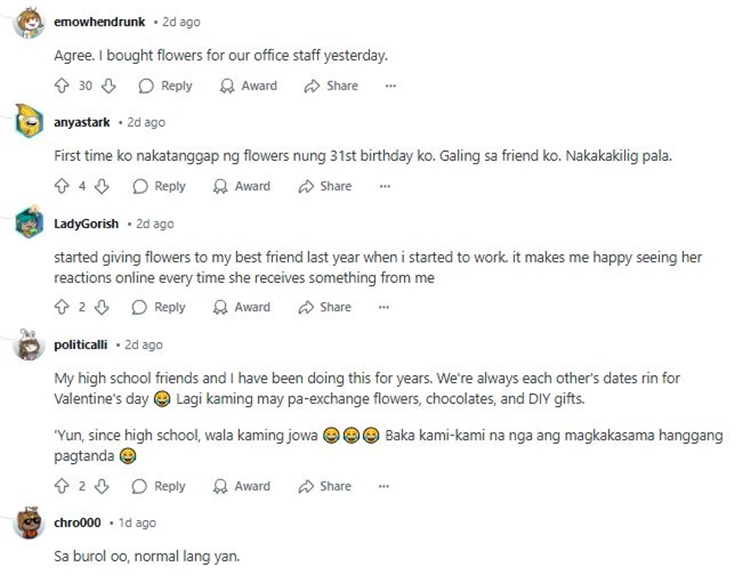Open politicalli's user profile link

click(x=83, y=344)
